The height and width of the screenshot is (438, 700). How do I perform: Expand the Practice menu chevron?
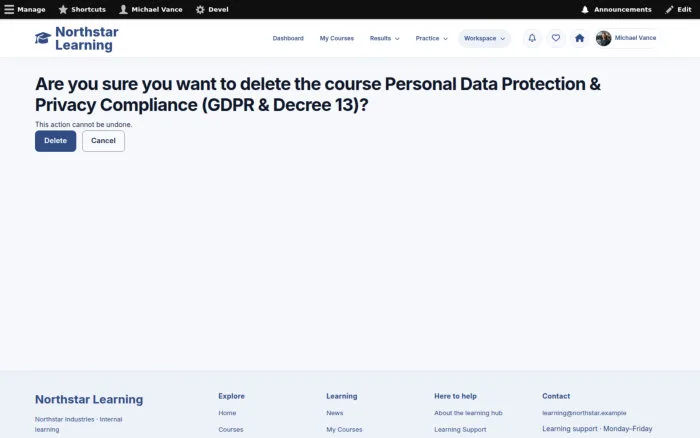pos(446,39)
